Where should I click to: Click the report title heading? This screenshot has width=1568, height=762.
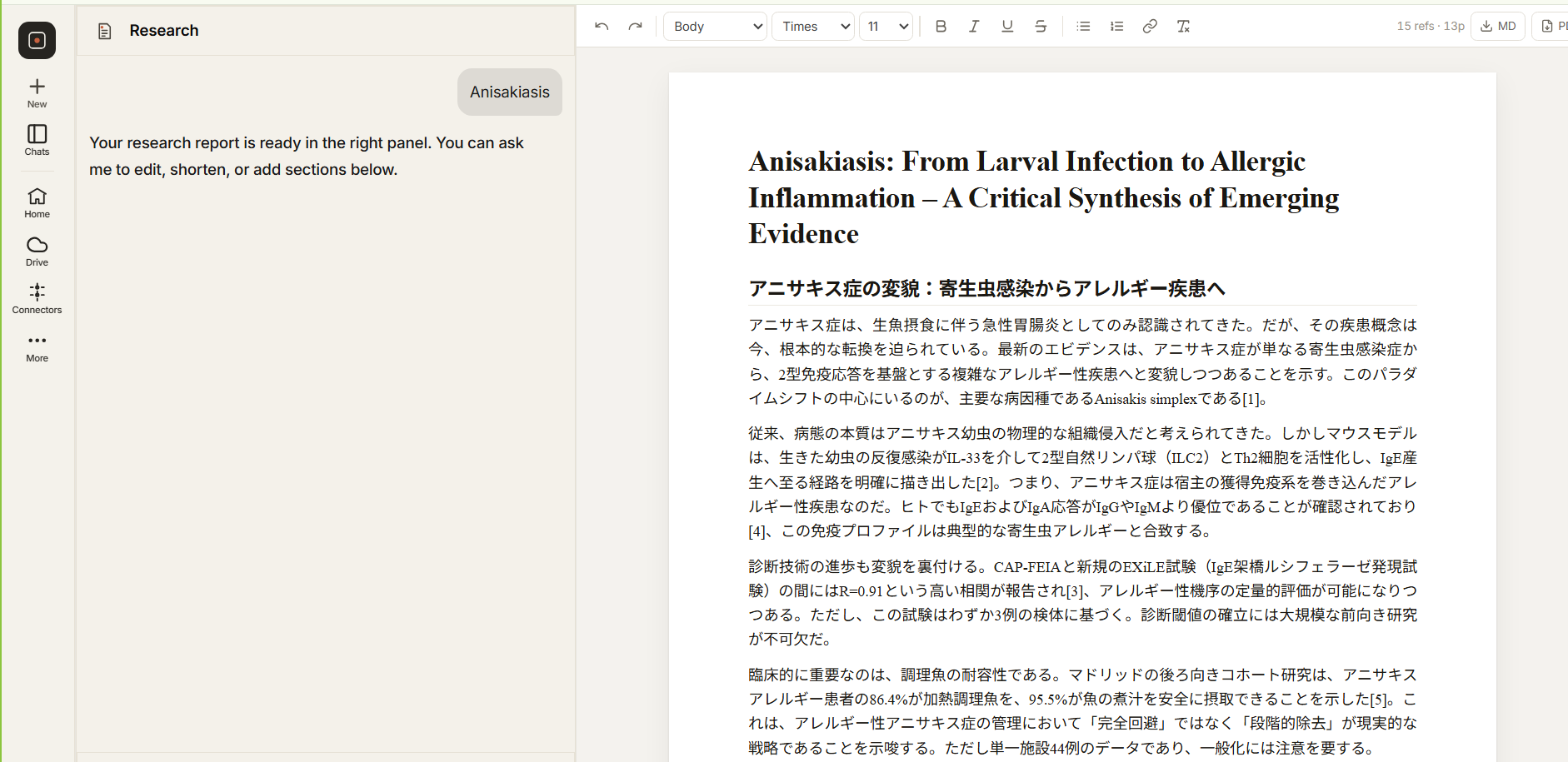coord(1043,197)
